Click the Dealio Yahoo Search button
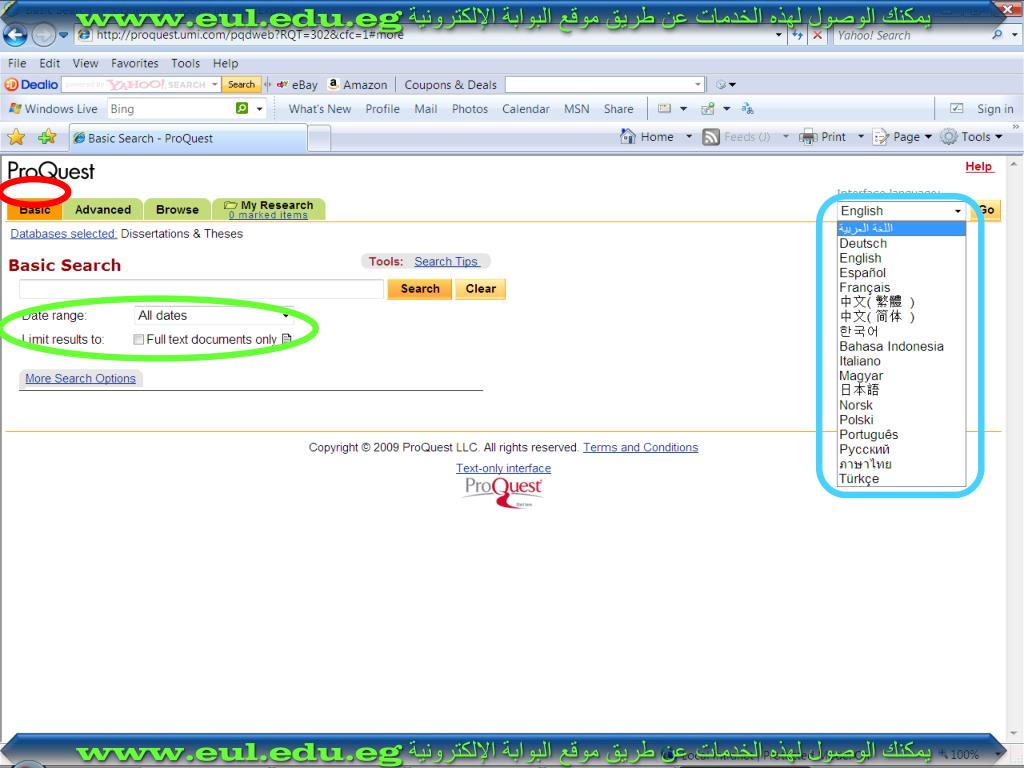 pyautogui.click(x=241, y=84)
